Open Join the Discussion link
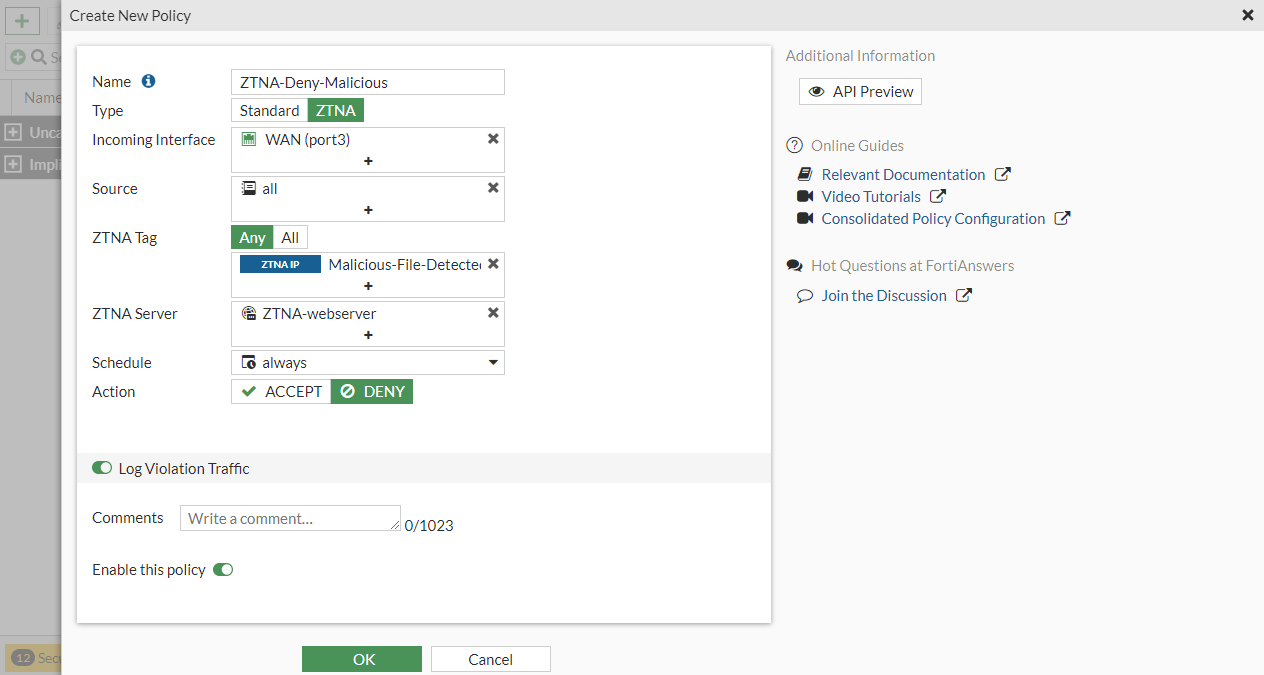1264x675 pixels. tap(884, 295)
